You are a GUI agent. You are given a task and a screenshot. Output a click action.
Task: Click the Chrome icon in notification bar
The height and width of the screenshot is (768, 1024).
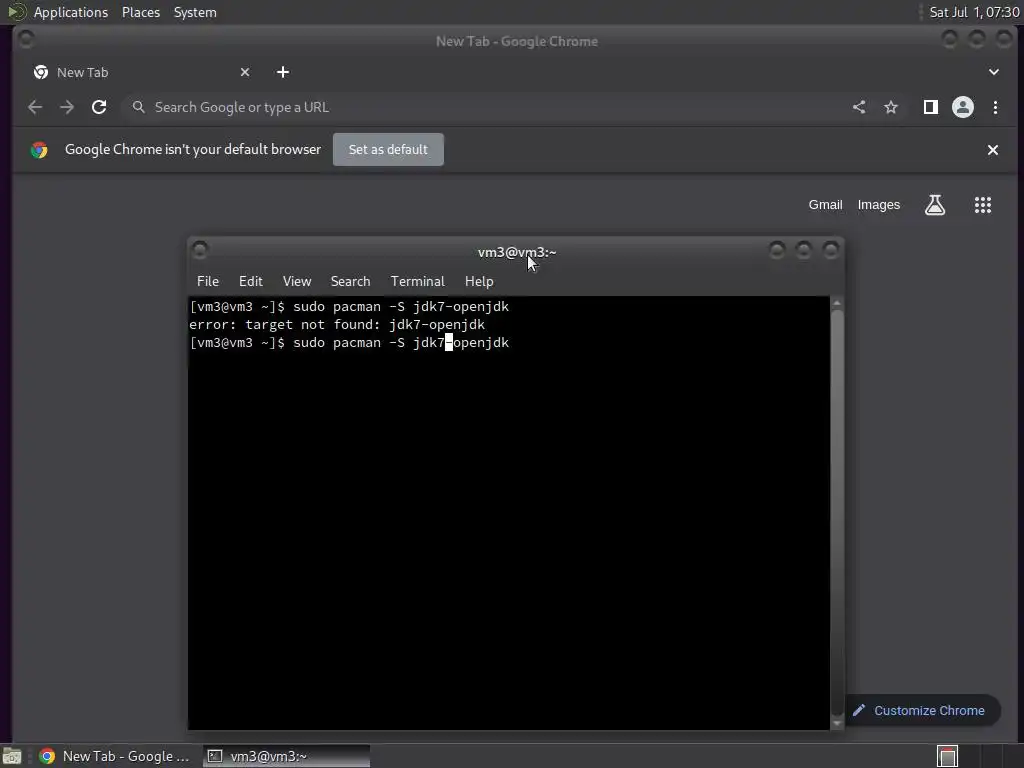[x=39, y=150]
